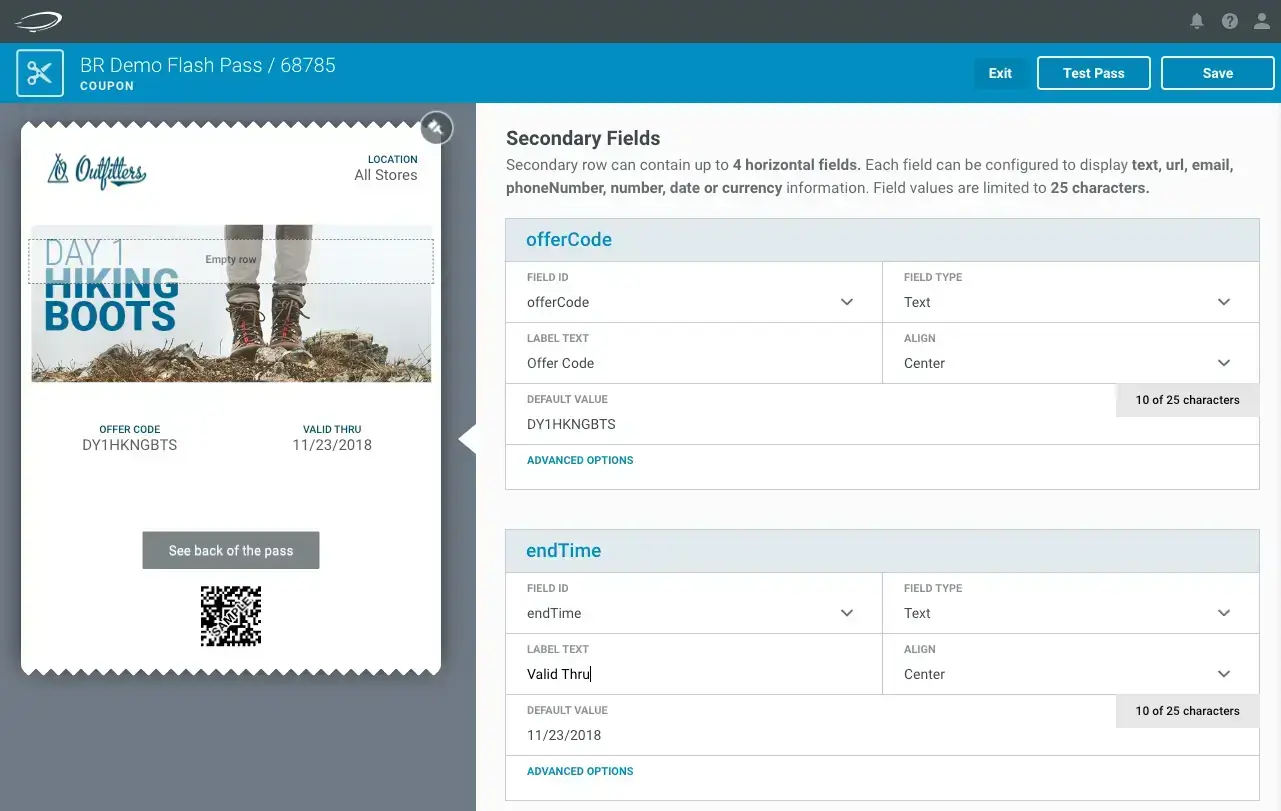1281x811 pixels.
Task: Open the user account icon
Action: pyautogui.click(x=1261, y=21)
